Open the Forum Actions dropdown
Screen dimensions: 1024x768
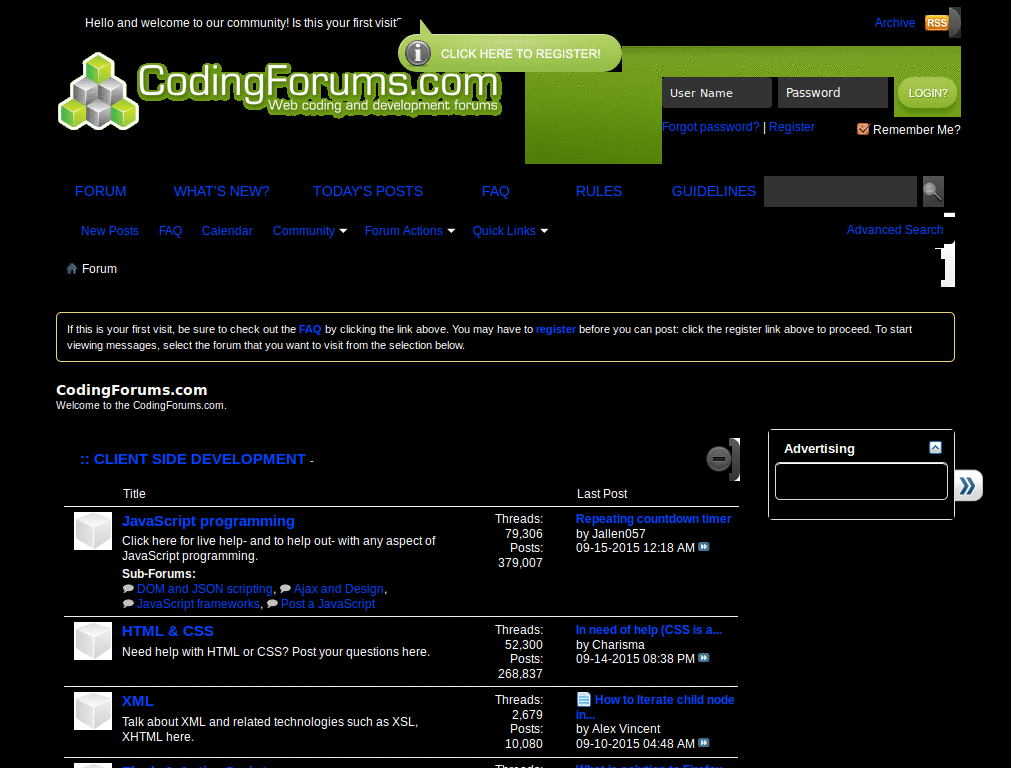(409, 231)
